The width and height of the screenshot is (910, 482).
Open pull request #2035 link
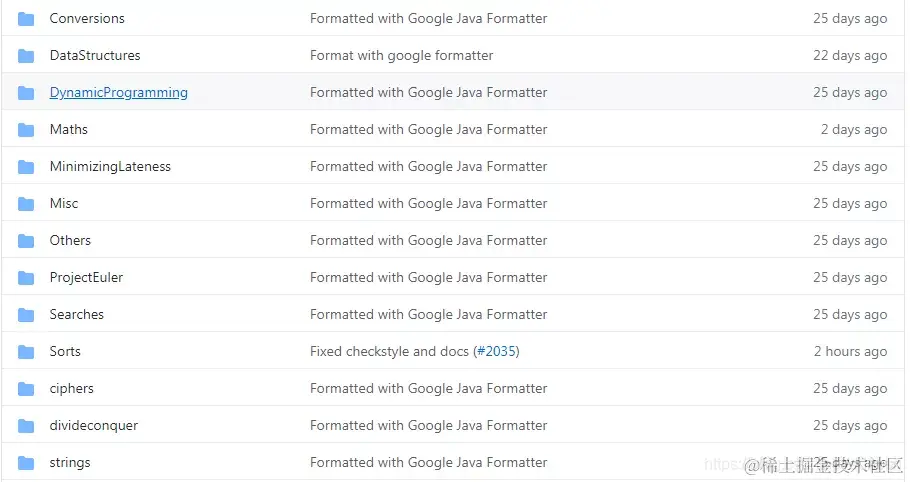[x=497, y=352]
